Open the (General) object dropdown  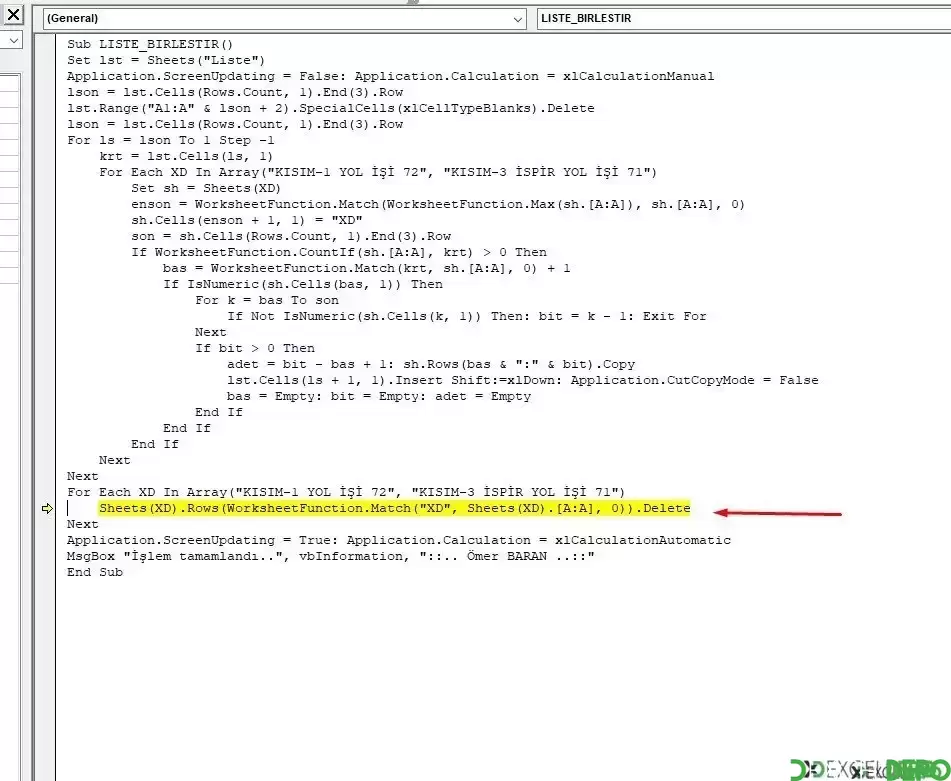(x=284, y=19)
